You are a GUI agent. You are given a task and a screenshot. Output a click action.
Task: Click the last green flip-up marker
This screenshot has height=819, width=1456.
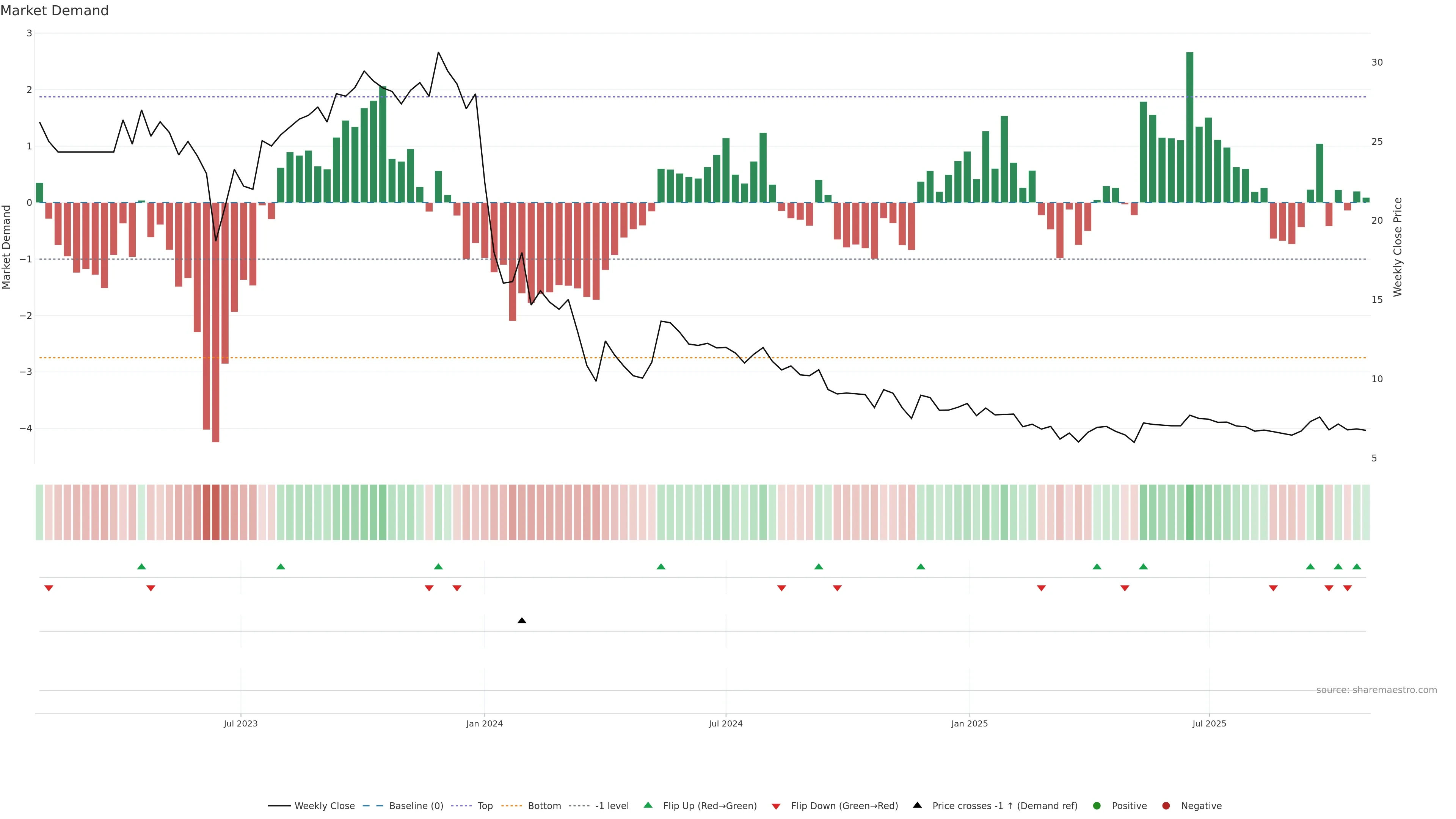pyautogui.click(x=1357, y=566)
